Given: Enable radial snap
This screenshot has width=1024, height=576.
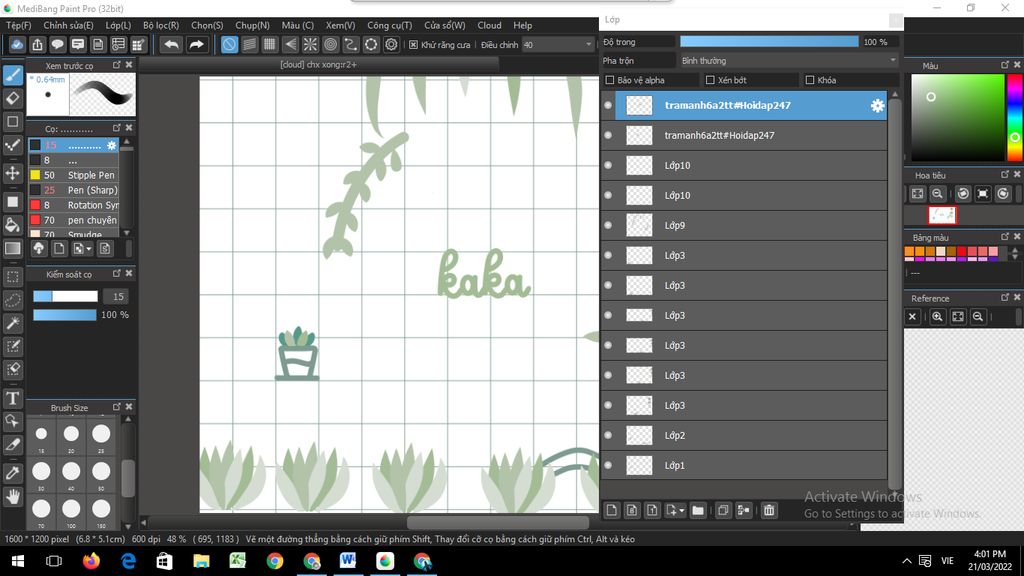Looking at the screenshot, I should (x=310, y=44).
